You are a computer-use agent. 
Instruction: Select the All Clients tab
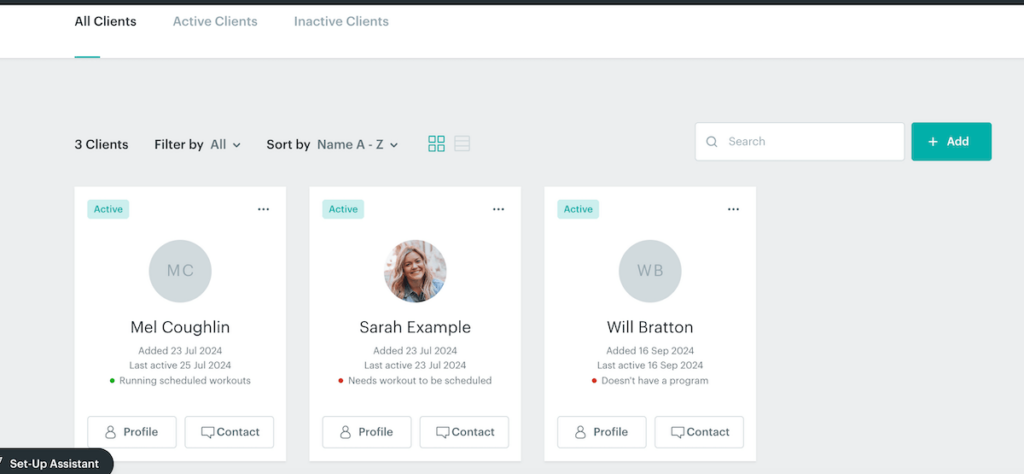coord(105,21)
